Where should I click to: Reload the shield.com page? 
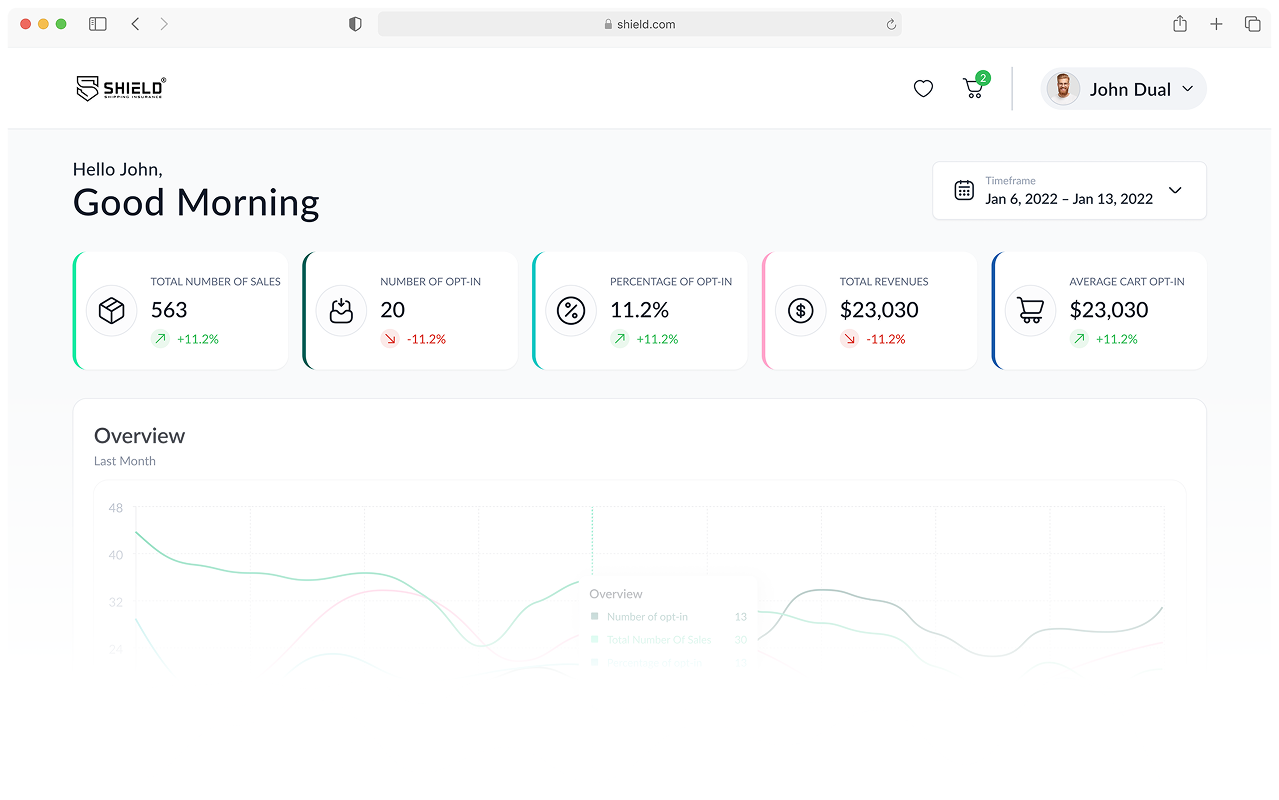coord(890,24)
